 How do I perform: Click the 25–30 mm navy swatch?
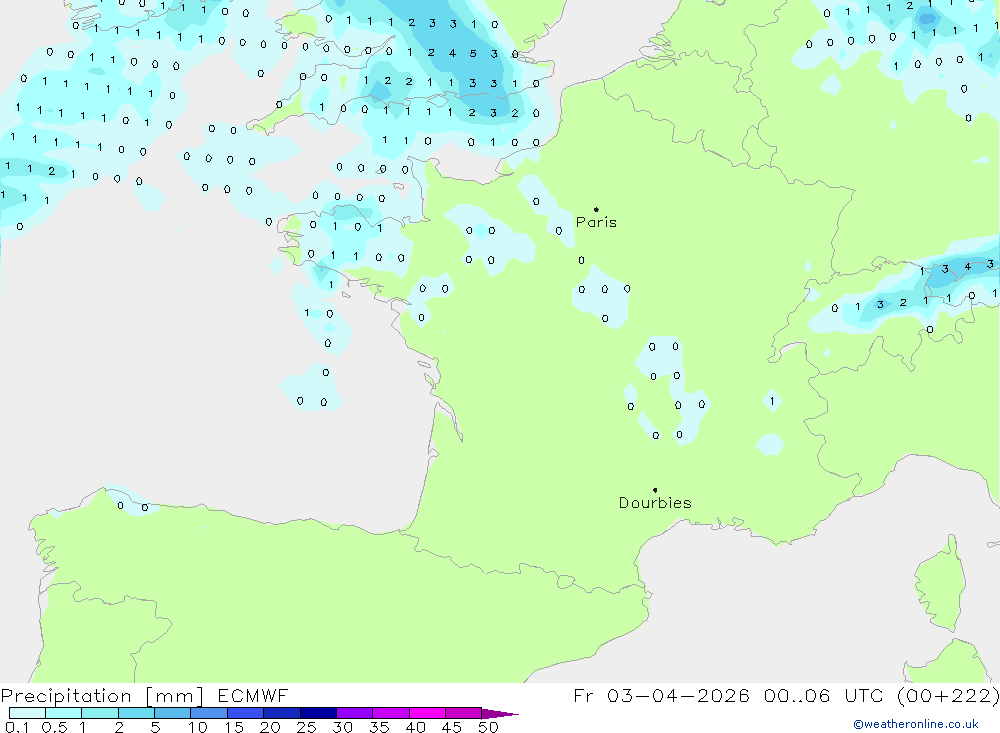318,713
